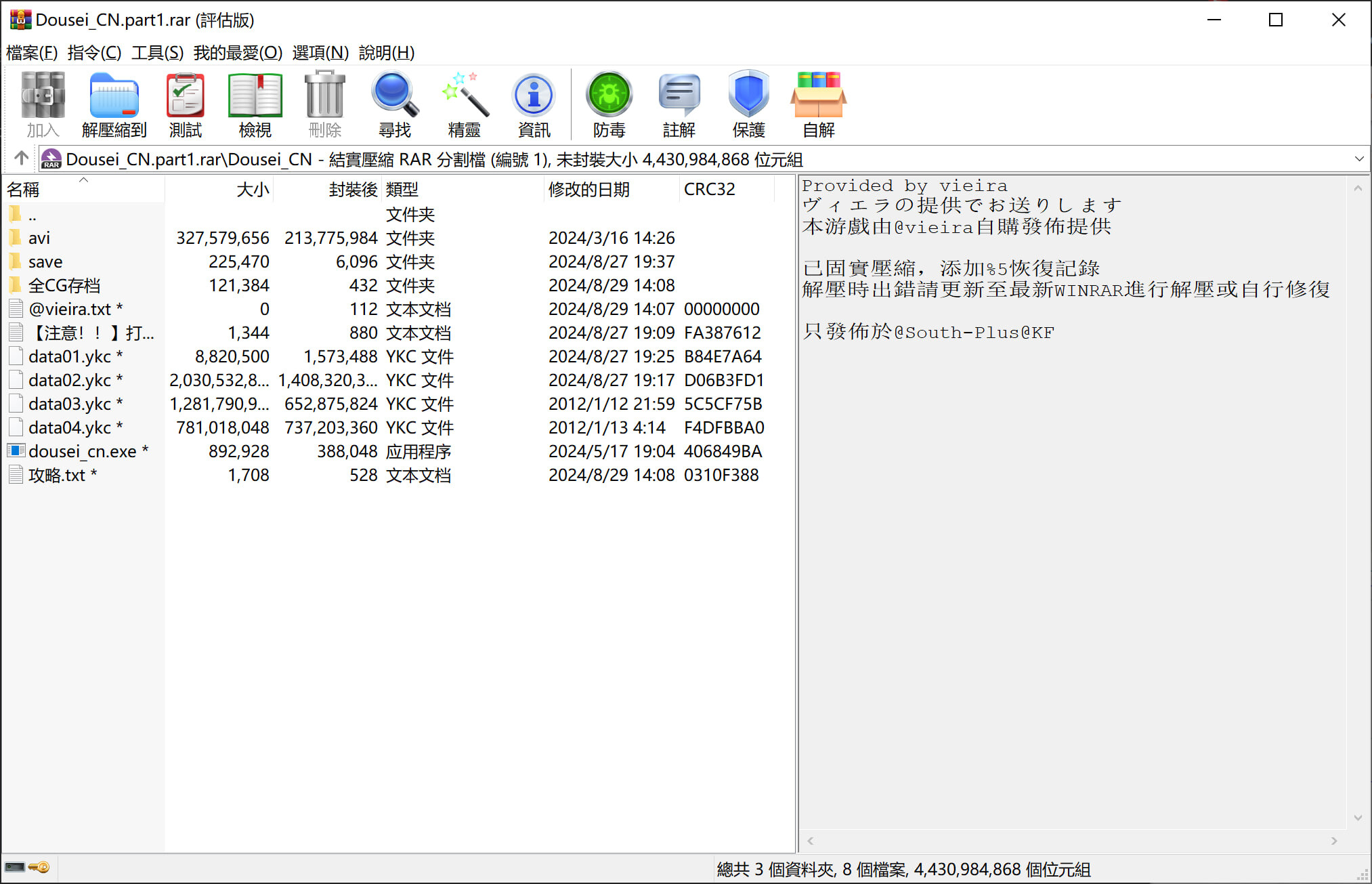Sort by the CRC32 column header
Viewport: 1372px width, 884px height.
(x=709, y=190)
